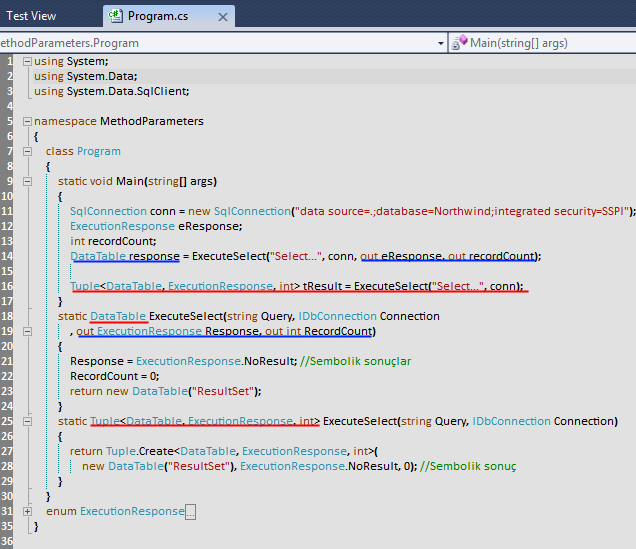The height and width of the screenshot is (549, 636).
Task: Close the Program.cs tab
Action: pyautogui.click(x=223, y=16)
